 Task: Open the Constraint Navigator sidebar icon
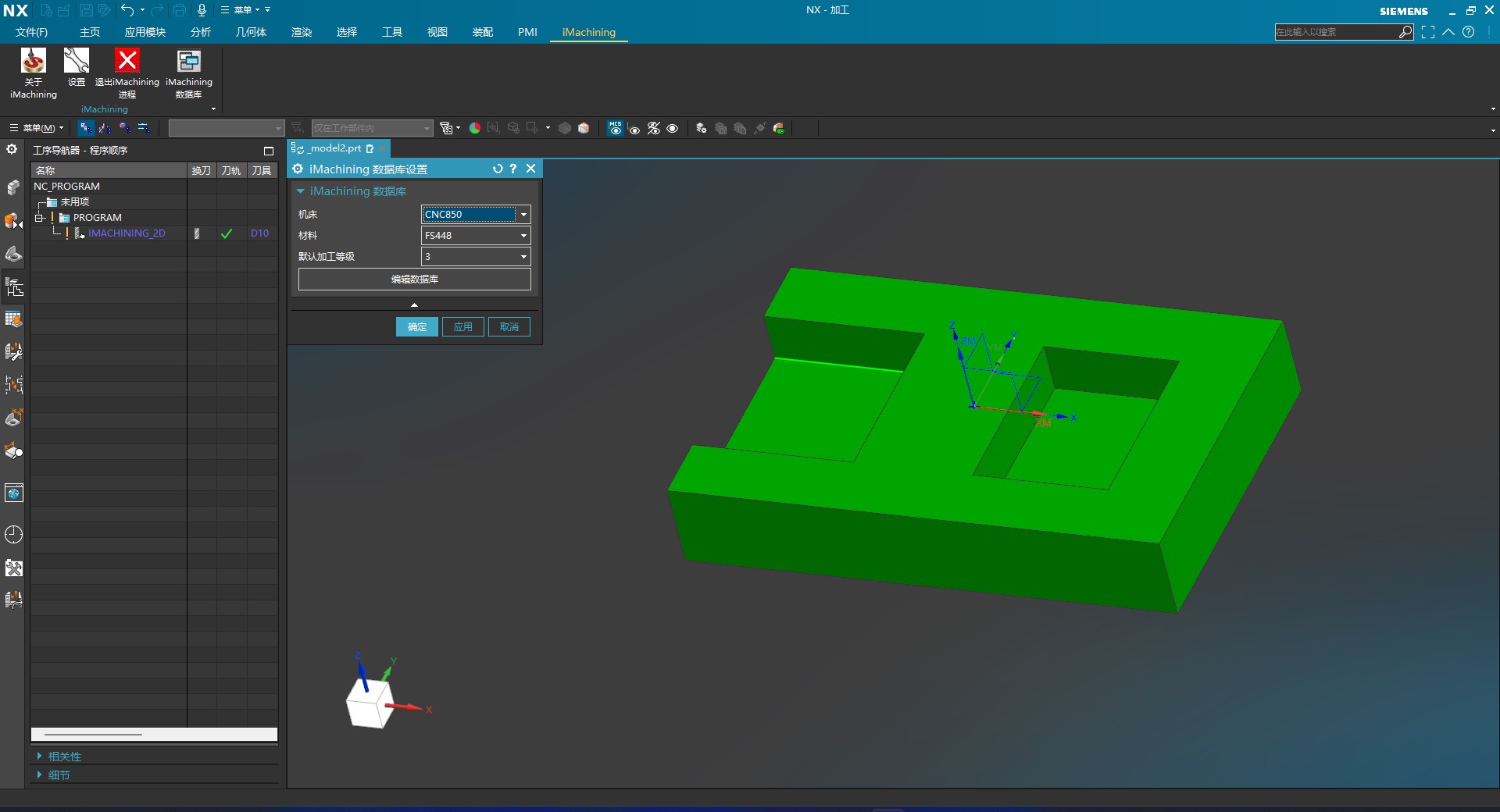coord(13,221)
